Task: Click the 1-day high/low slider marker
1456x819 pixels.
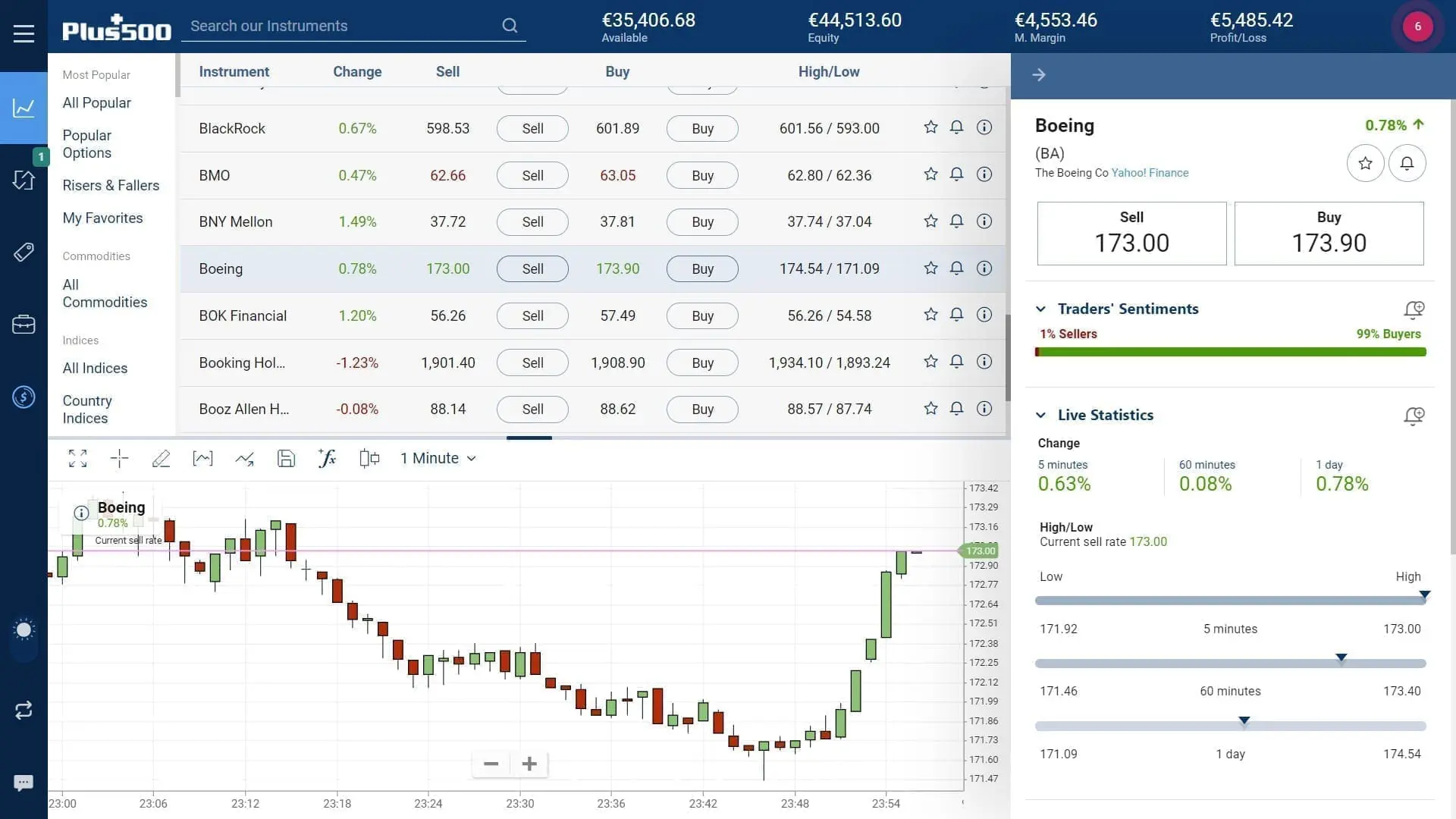Action: coord(1244,720)
